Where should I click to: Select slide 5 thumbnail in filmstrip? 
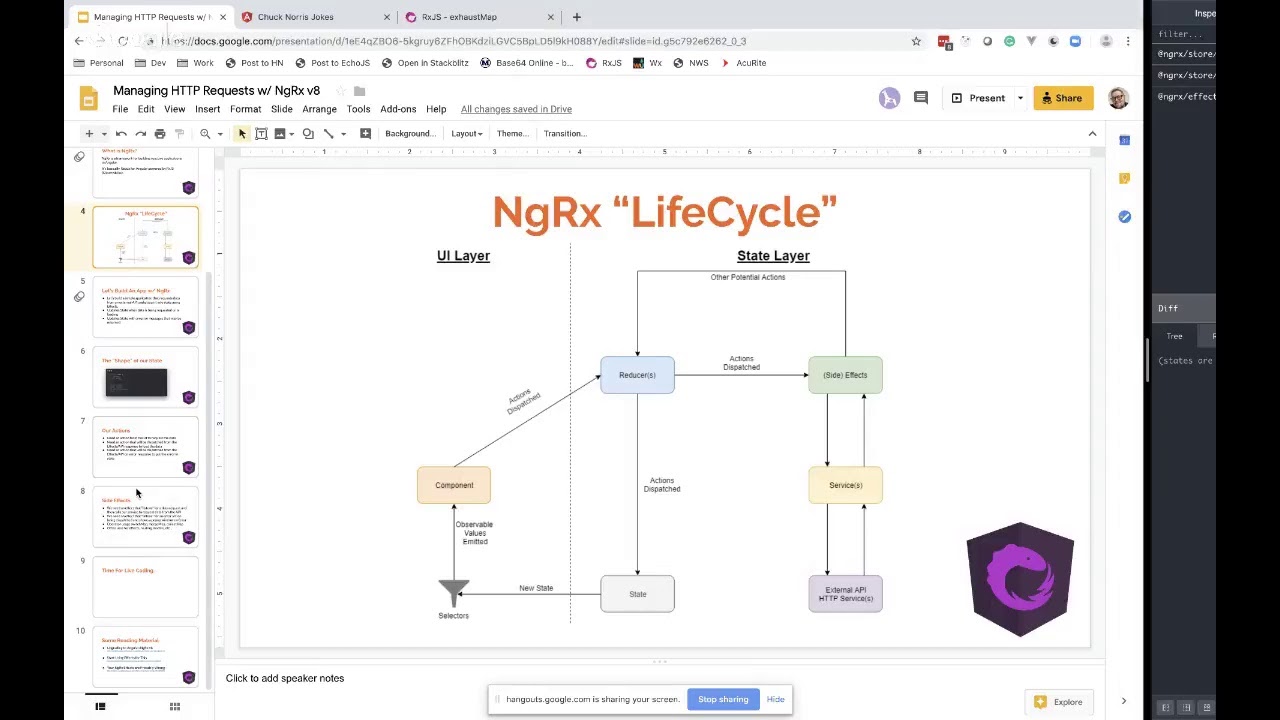pyautogui.click(x=146, y=307)
